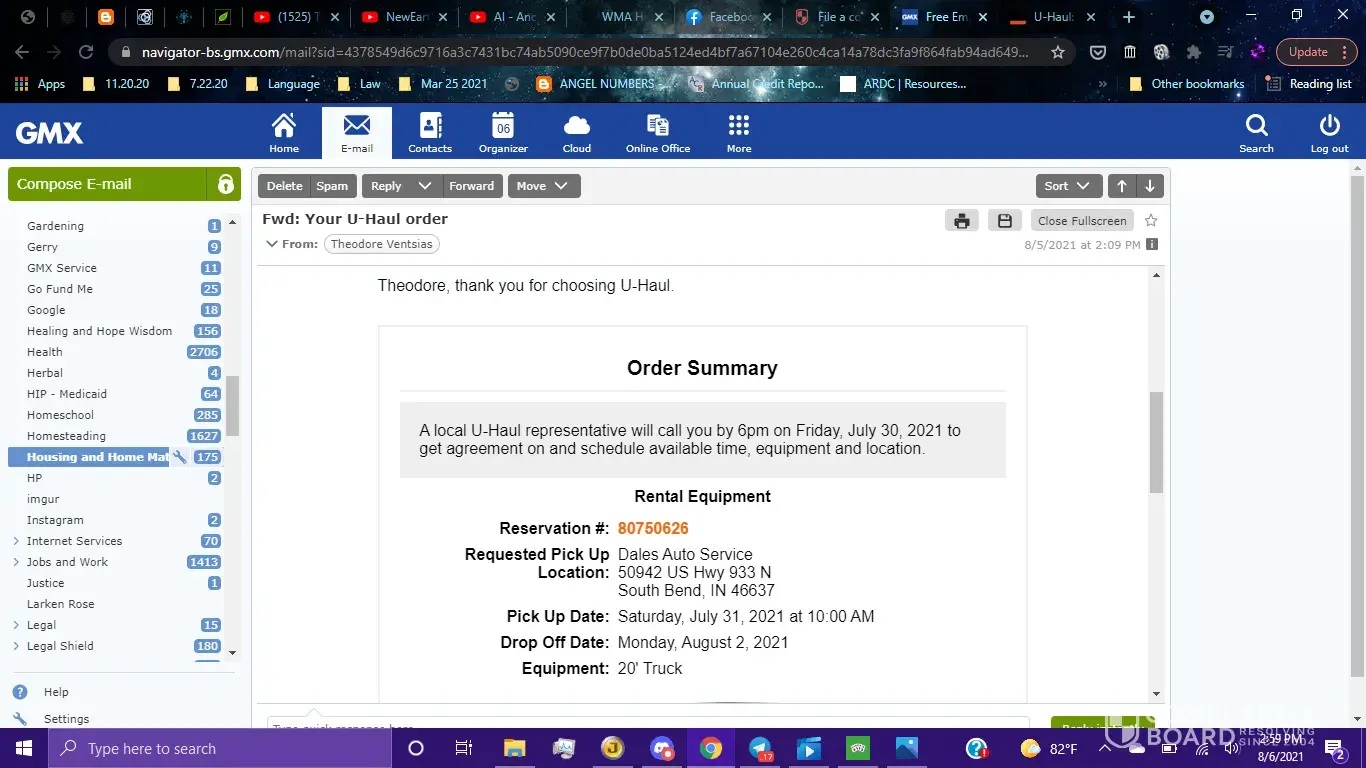The height and width of the screenshot is (768, 1366).
Task: Open the Telegram taskbar icon
Action: click(760, 748)
